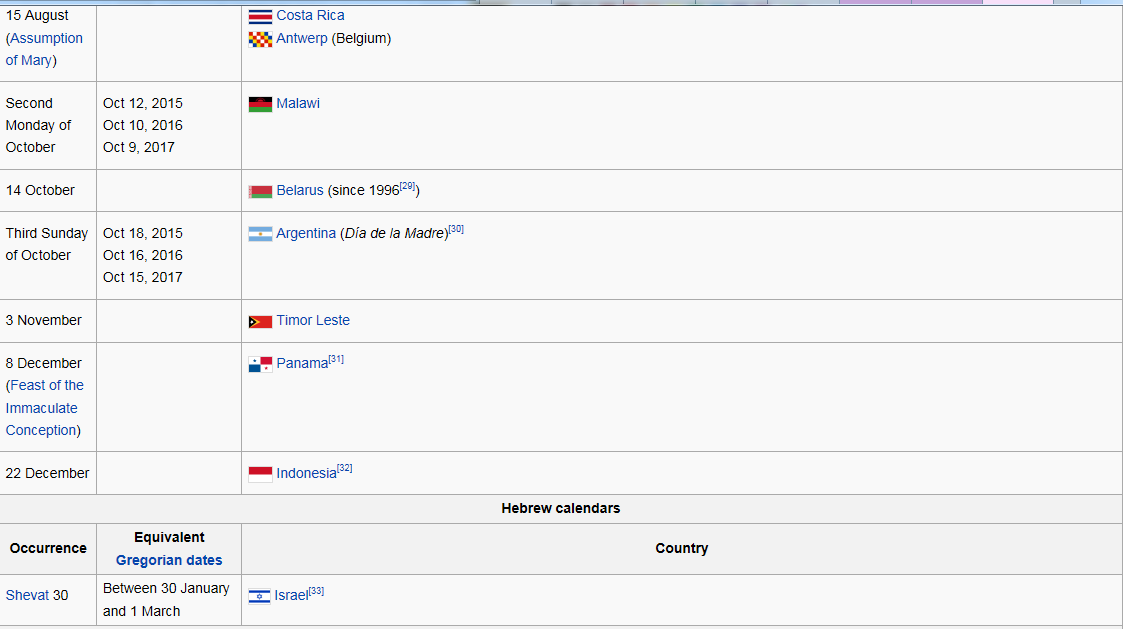Click the Belarus flag icon
This screenshot has width=1123, height=629.
point(260,191)
